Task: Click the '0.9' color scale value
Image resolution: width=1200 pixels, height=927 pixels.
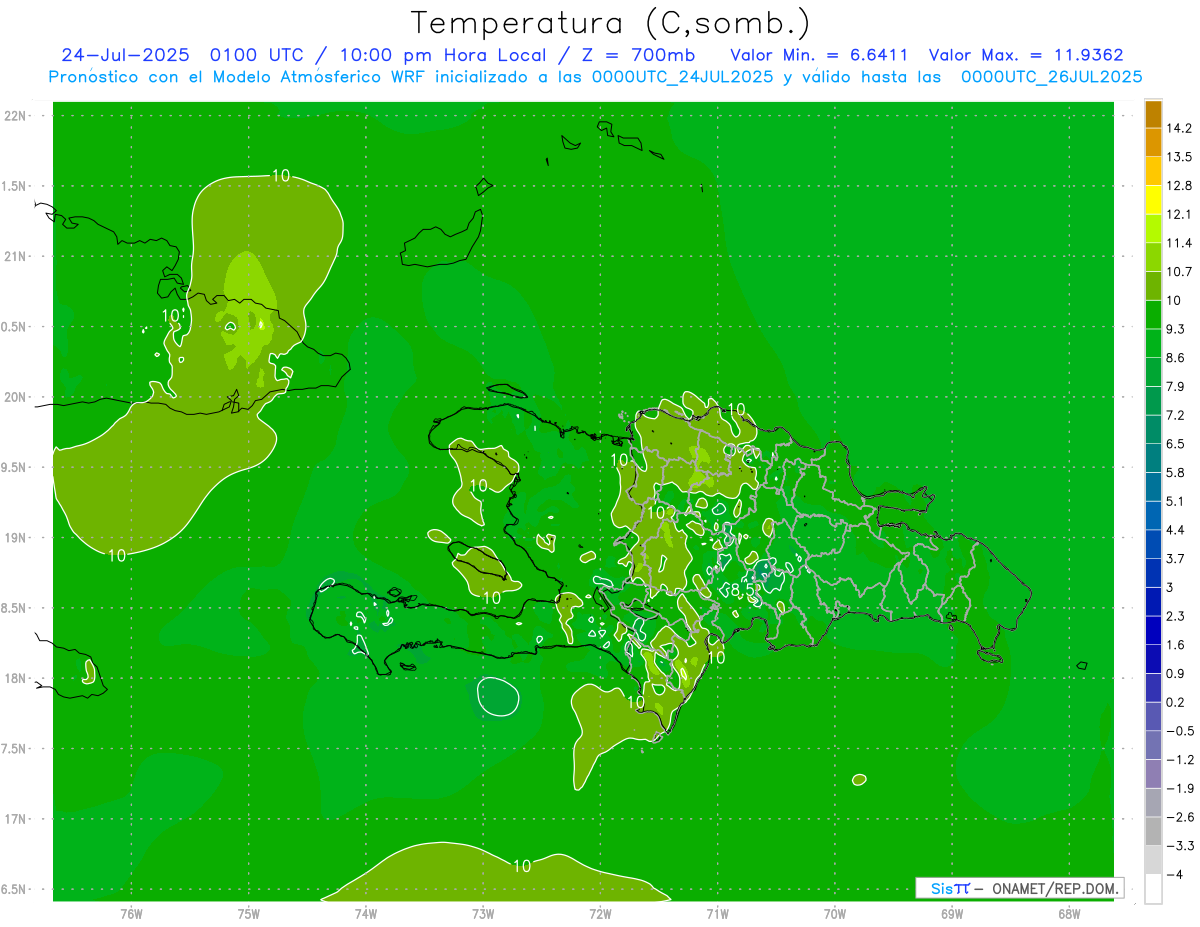Action: coord(1176,674)
